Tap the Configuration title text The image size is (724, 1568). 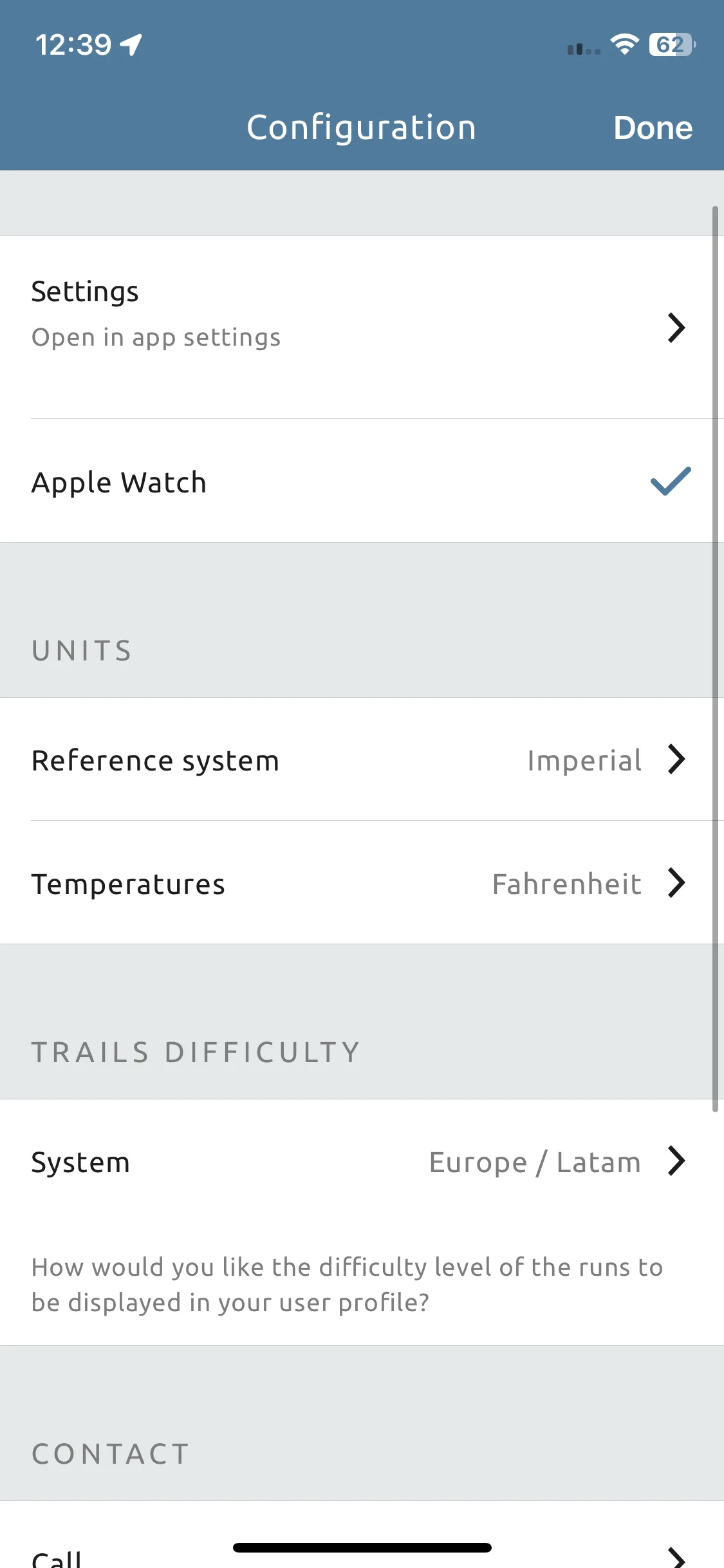(x=362, y=127)
